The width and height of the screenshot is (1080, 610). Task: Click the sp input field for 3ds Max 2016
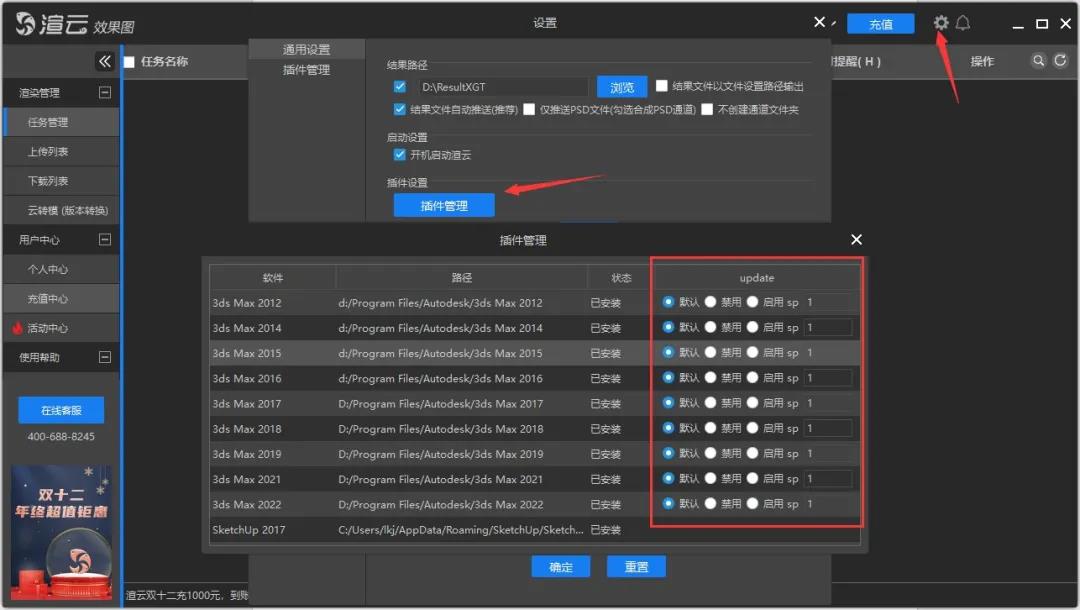tap(828, 378)
